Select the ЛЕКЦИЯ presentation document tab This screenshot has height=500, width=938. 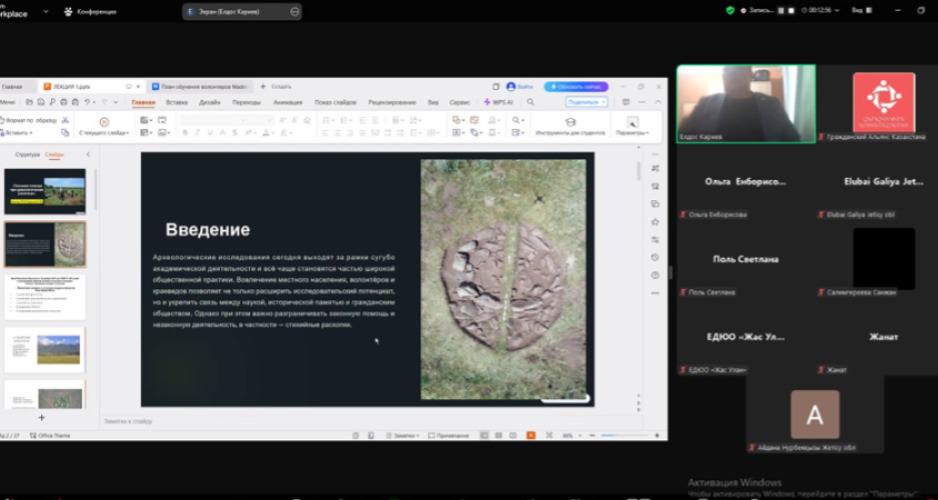90,87
